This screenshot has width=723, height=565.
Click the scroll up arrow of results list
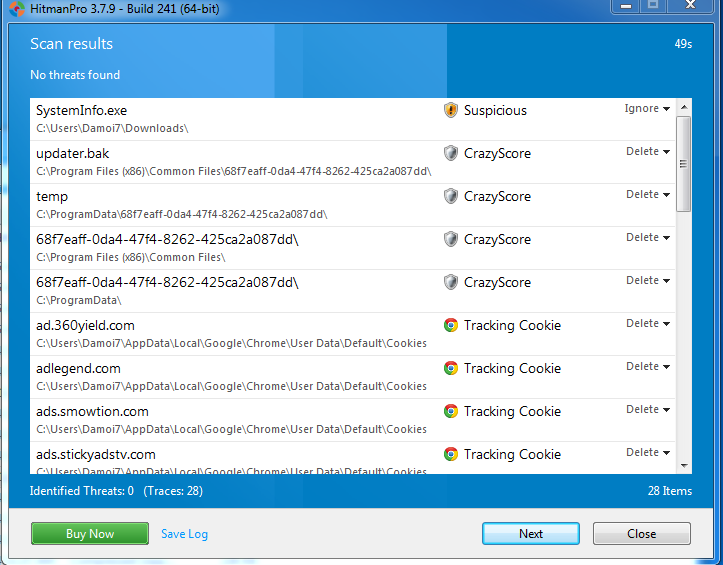684,107
